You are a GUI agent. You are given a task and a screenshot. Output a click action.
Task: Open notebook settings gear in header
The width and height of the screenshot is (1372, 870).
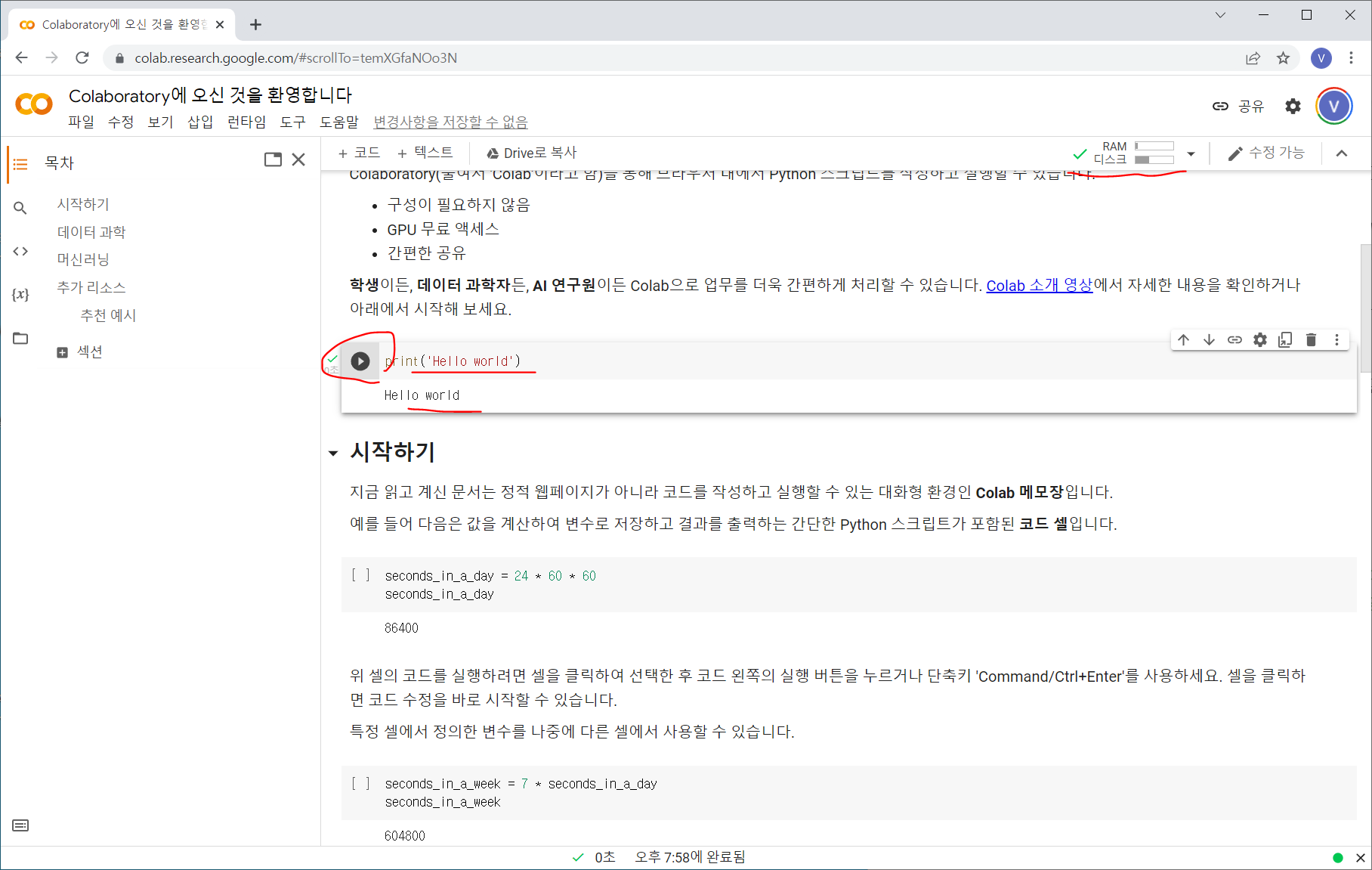(1293, 107)
